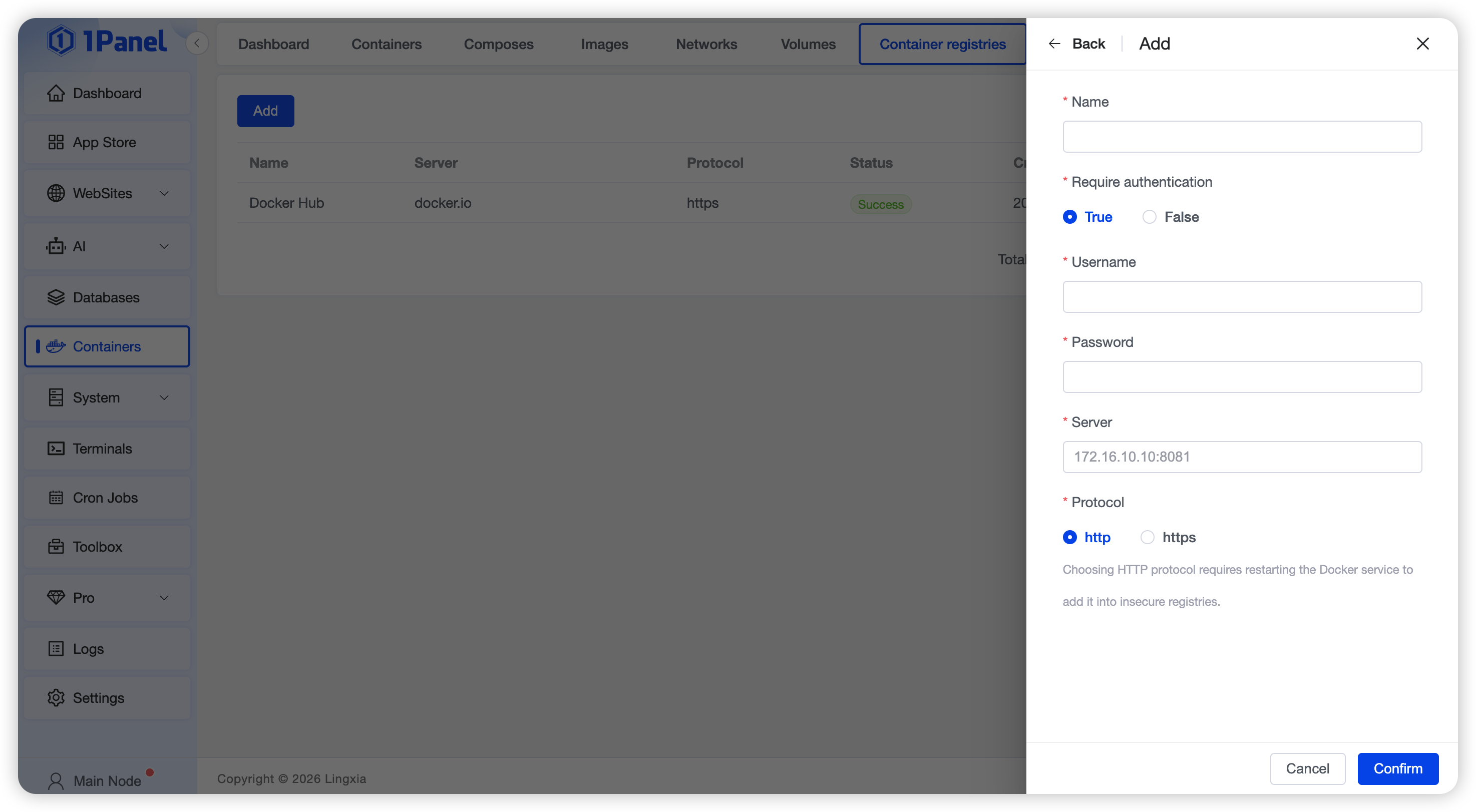The height and width of the screenshot is (812, 1476).
Task: Open Settings via the gear icon
Action: pyautogui.click(x=56, y=697)
